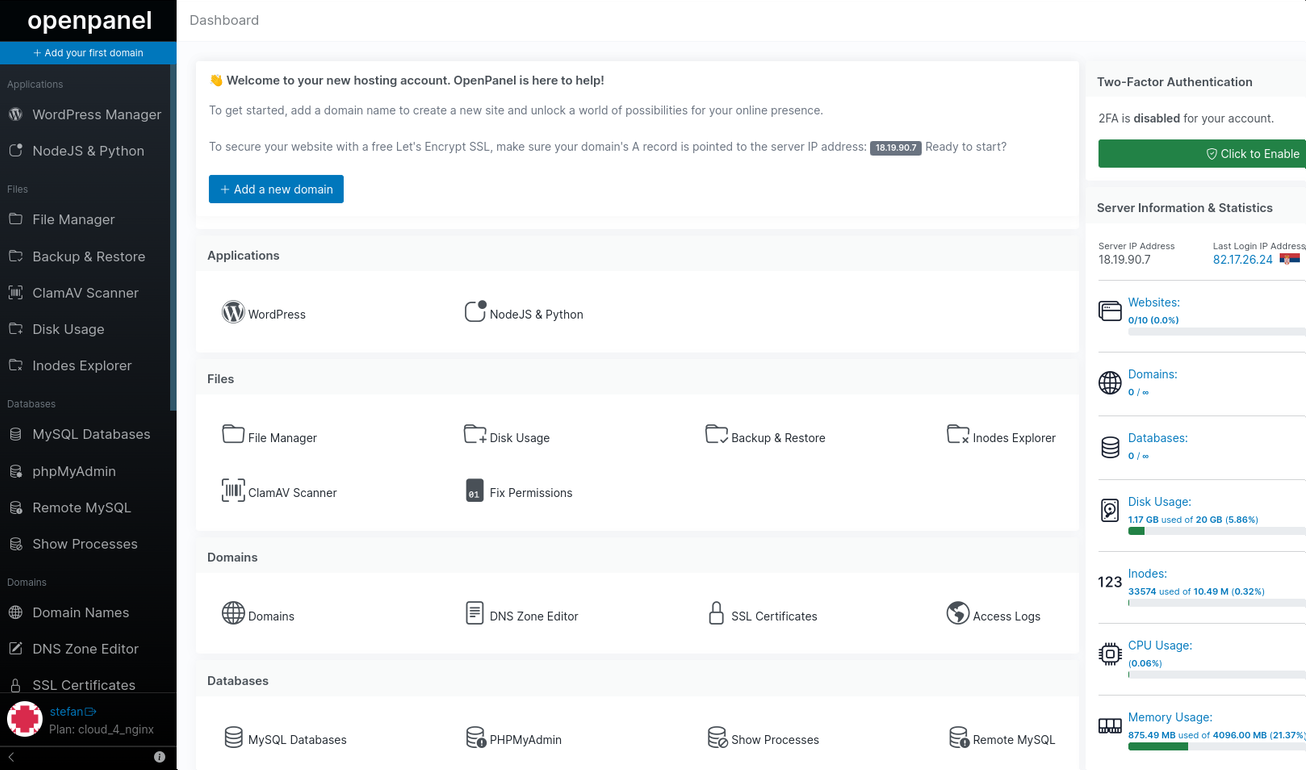Click the Disk Usage progress bar
Screen dimensions: 1306x770
click(x=1216, y=531)
